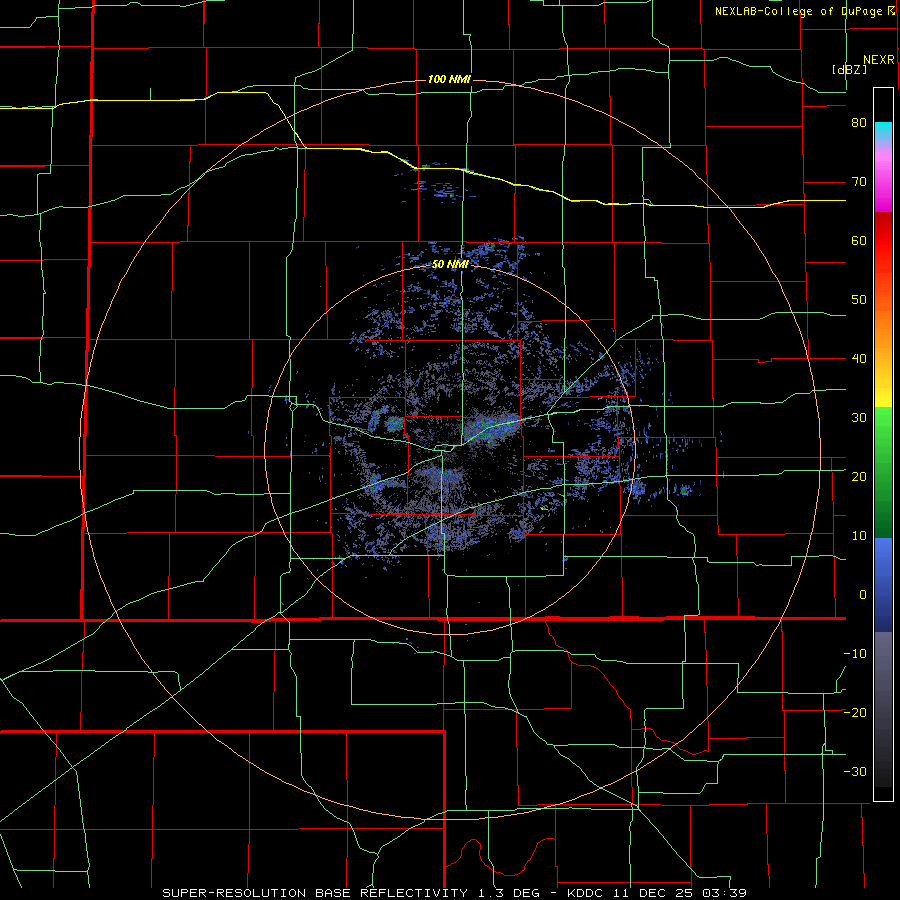The image size is (900, 900).
Task: Click the cyan segment atop the color bar
Action: (x=883, y=131)
